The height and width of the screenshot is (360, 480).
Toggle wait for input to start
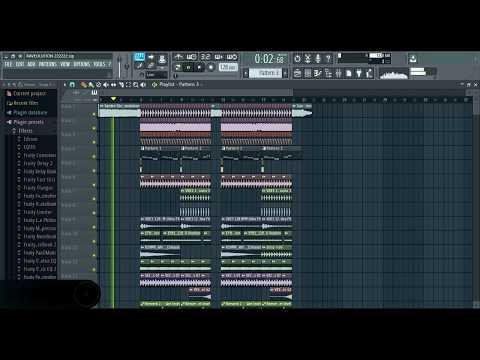(191, 57)
